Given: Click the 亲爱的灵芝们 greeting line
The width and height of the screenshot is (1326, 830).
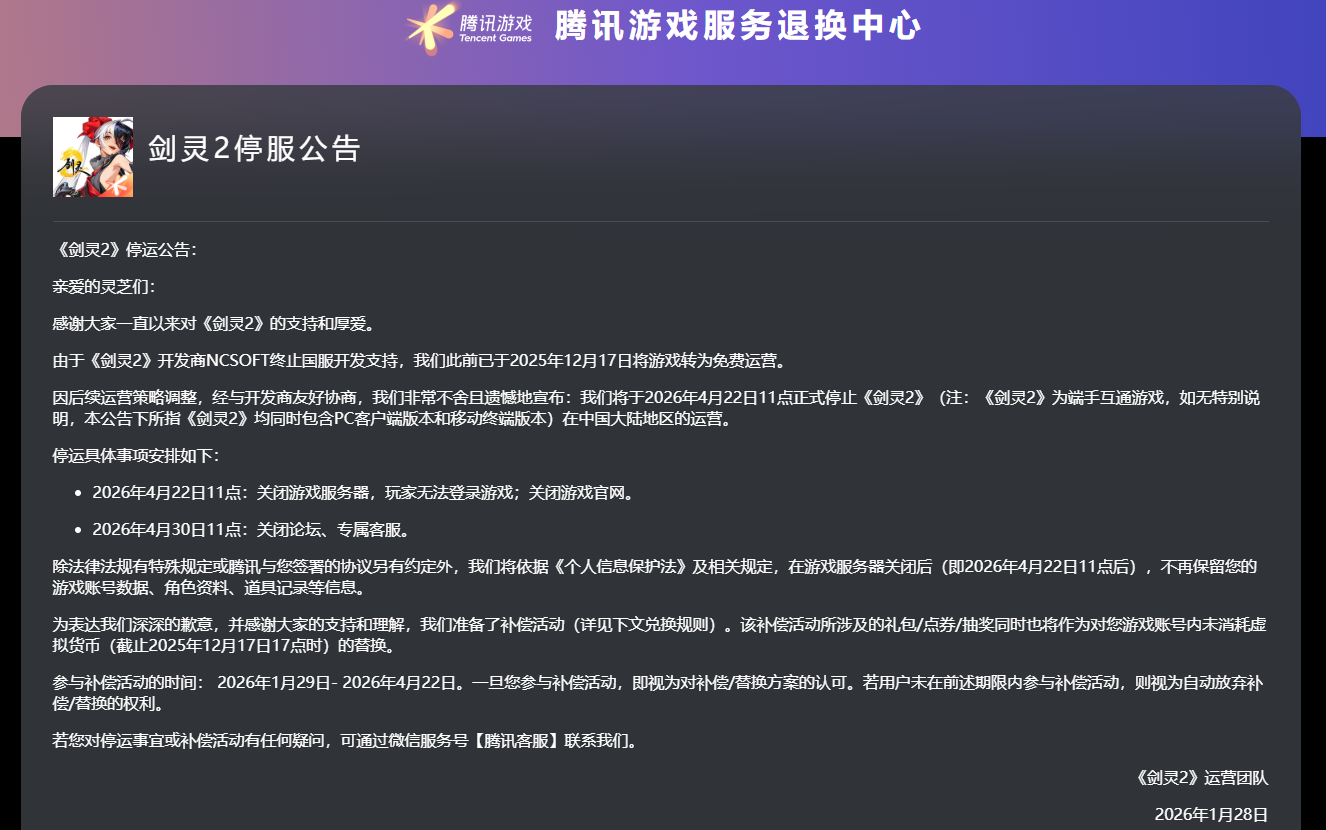Looking at the screenshot, I should pyautogui.click(x=104, y=287).
